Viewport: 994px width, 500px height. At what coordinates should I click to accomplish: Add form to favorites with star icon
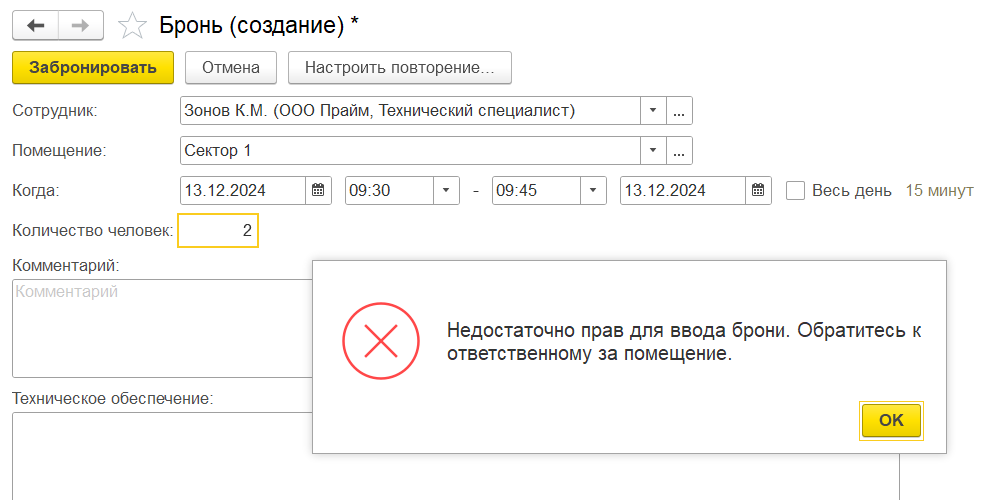(131, 26)
